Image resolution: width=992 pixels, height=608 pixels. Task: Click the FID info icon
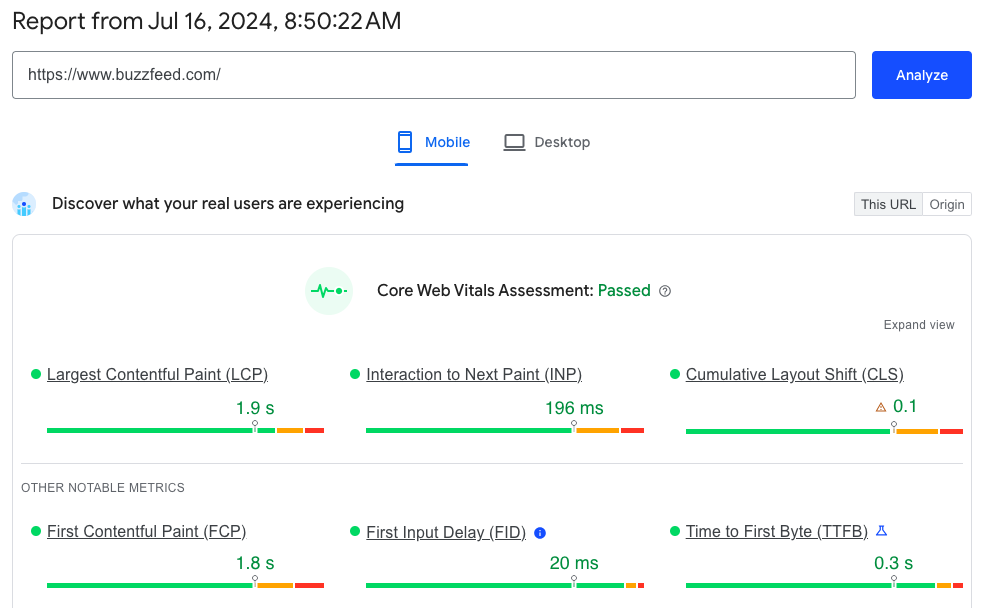(x=540, y=533)
